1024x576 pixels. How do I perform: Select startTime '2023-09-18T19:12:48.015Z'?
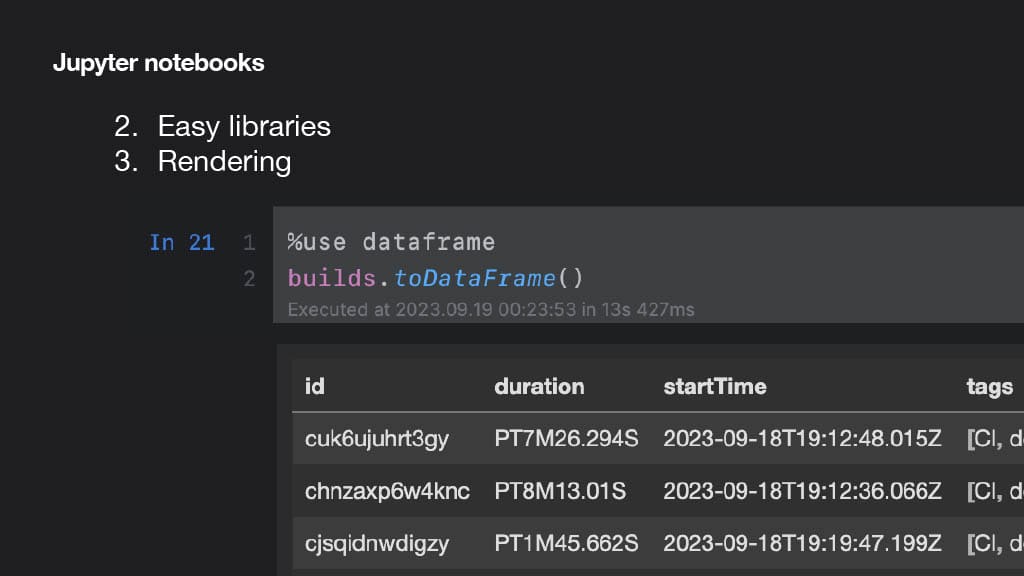[803, 438]
